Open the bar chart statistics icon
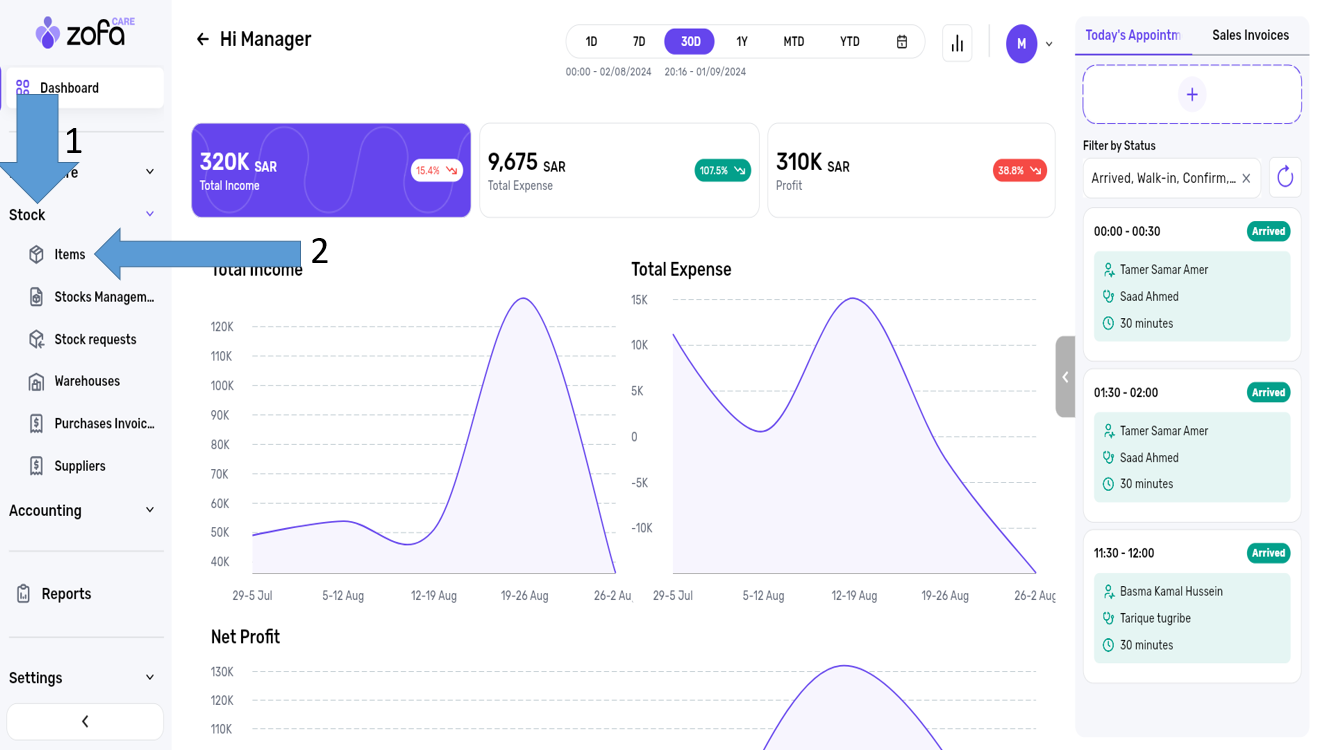 pos(957,43)
